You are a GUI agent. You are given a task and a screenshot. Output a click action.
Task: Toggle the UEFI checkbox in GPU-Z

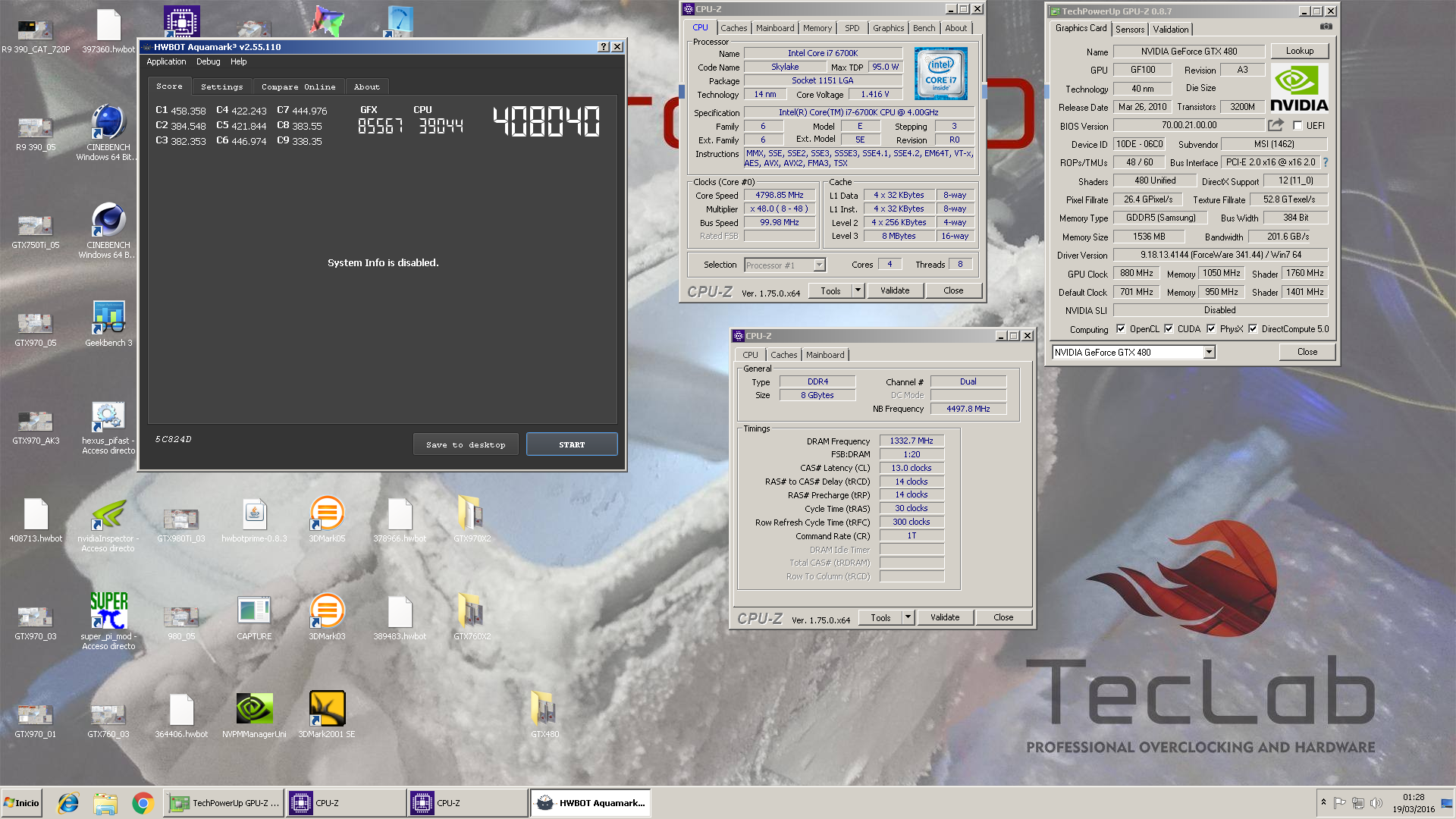pyautogui.click(x=1298, y=126)
